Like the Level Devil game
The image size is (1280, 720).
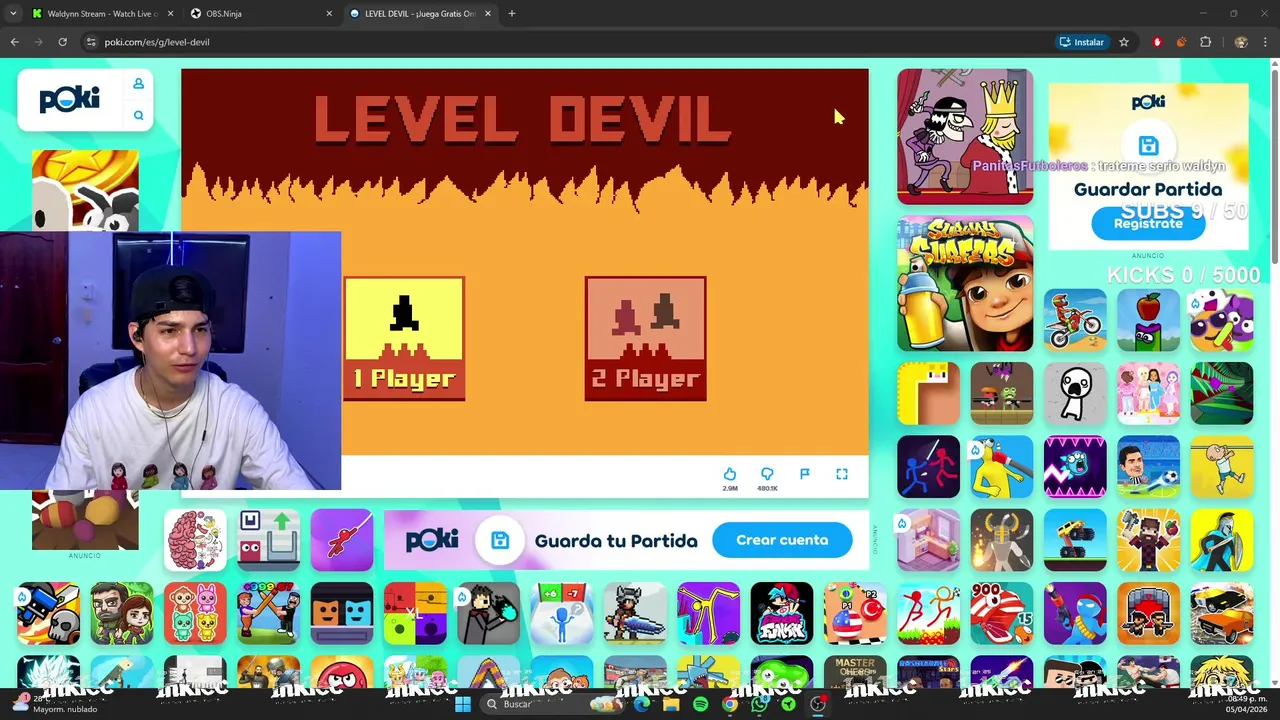[x=730, y=474]
